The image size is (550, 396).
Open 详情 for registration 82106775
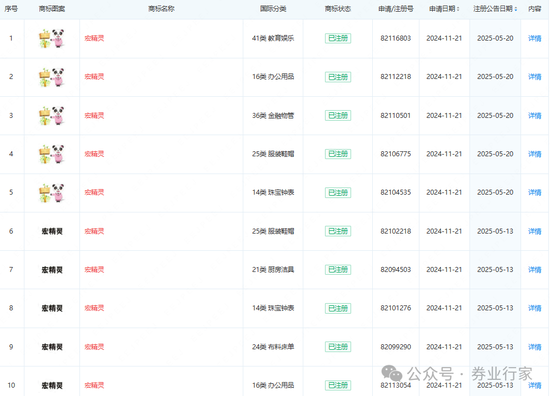pyautogui.click(x=535, y=154)
